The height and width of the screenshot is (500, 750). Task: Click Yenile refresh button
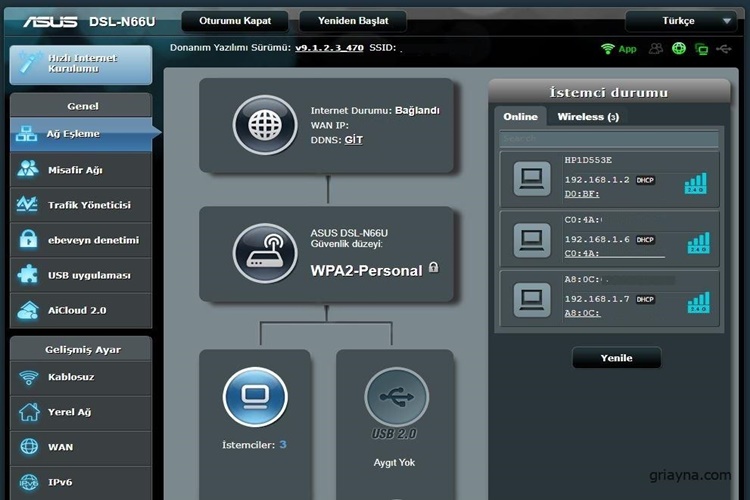617,358
